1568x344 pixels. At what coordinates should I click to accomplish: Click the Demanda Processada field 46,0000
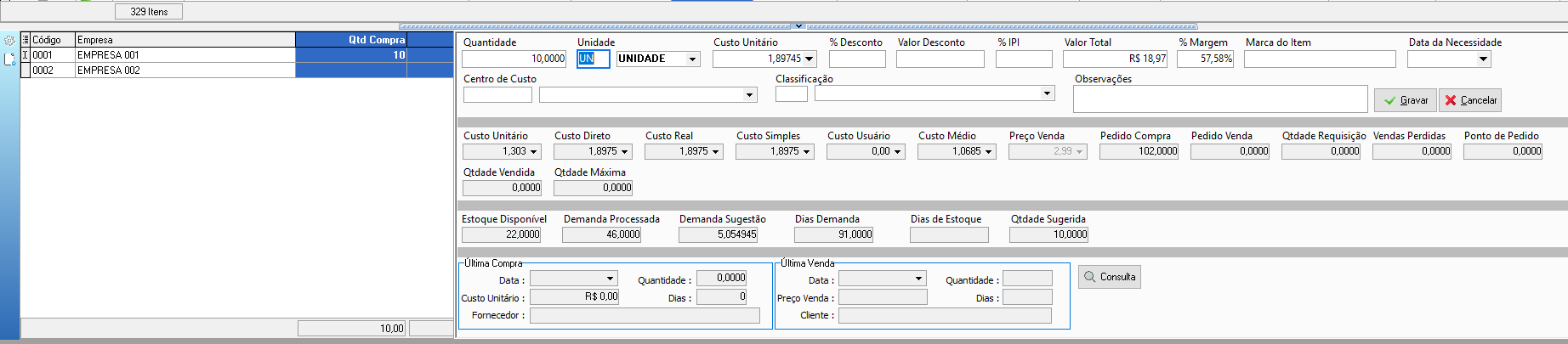[601, 234]
